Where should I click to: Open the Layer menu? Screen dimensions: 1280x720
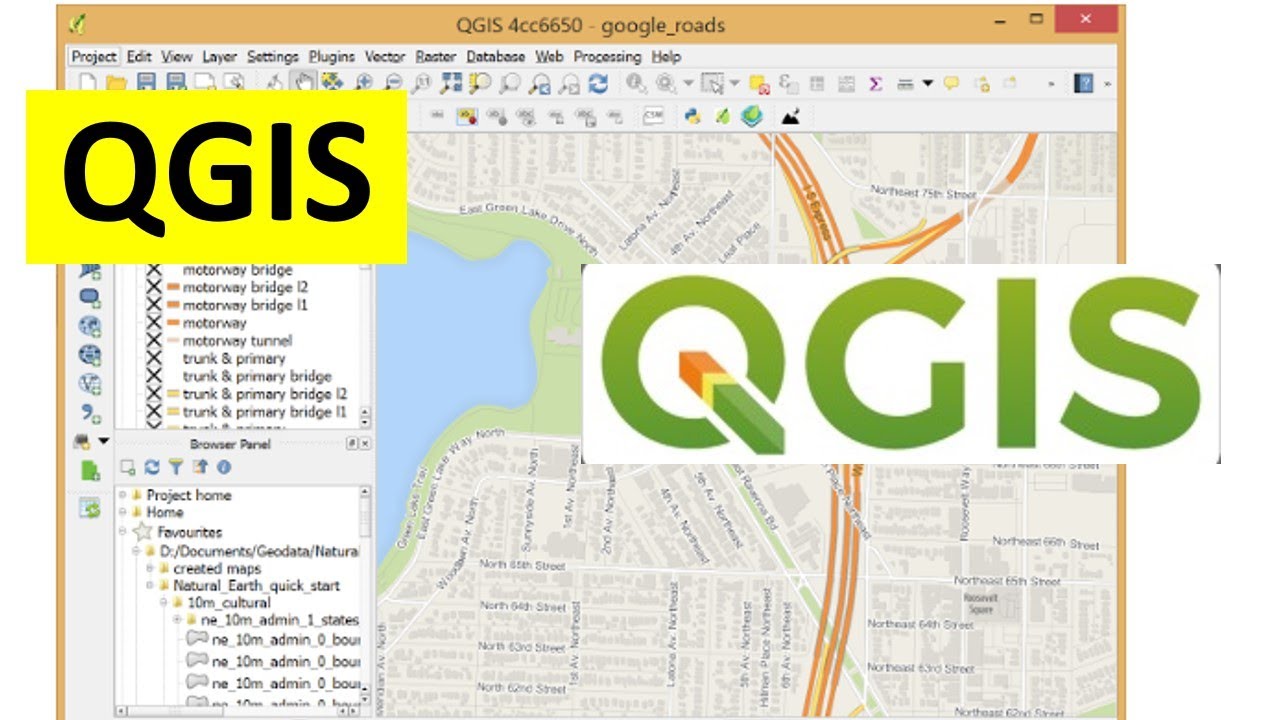(x=219, y=57)
